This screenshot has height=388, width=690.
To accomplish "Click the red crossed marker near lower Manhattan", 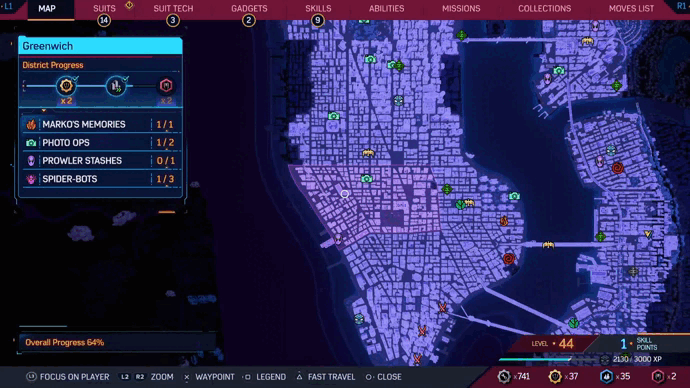I will click(442, 307).
